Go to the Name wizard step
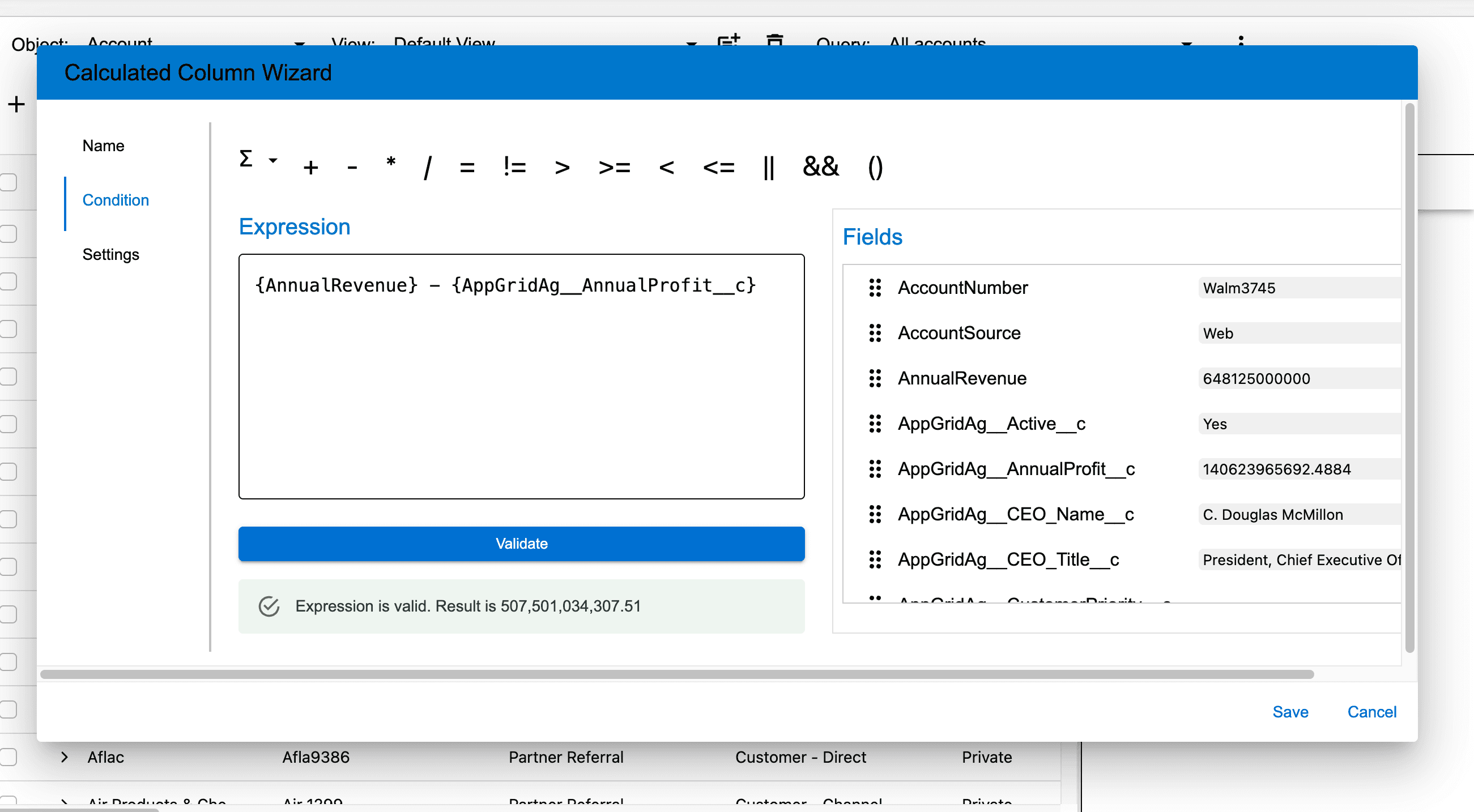This screenshot has width=1474, height=812. click(x=103, y=146)
